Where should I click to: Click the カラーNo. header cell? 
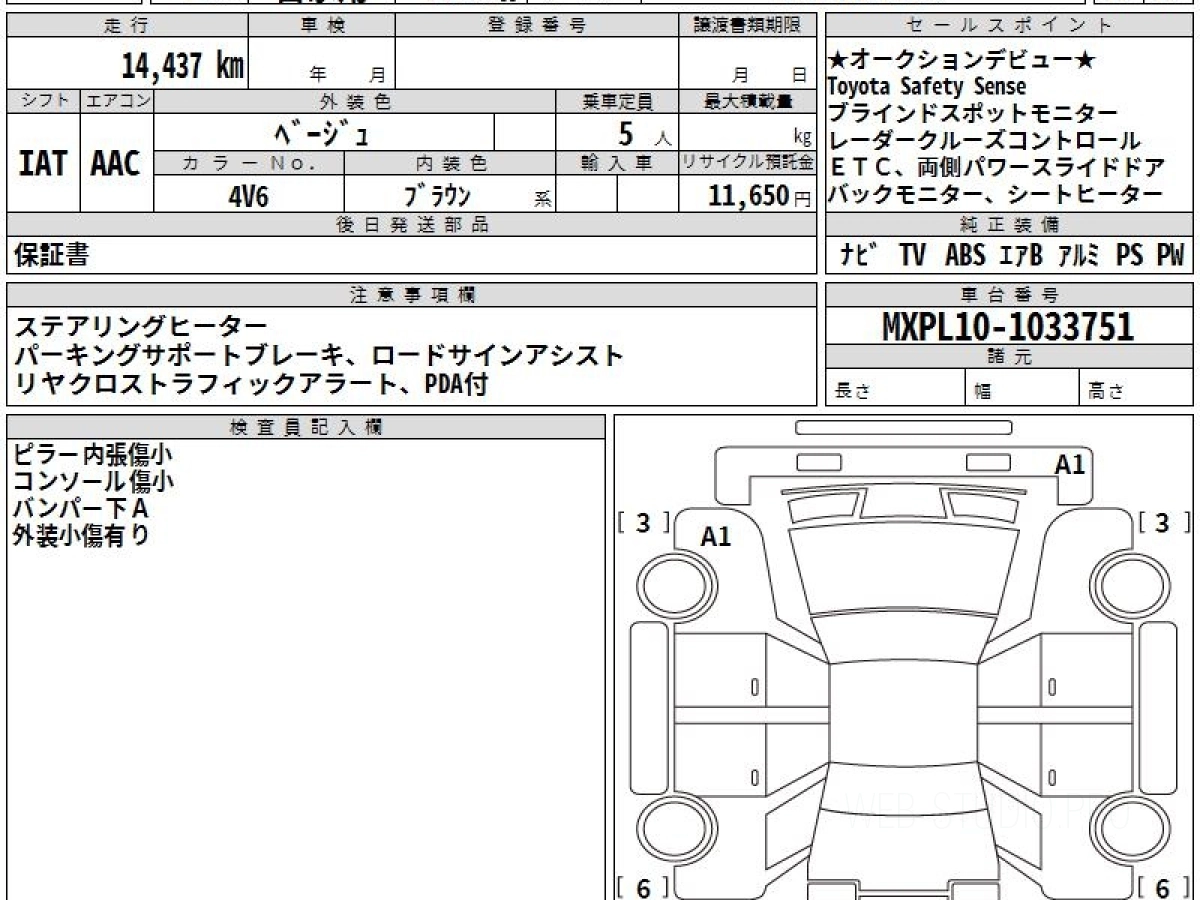coord(249,163)
